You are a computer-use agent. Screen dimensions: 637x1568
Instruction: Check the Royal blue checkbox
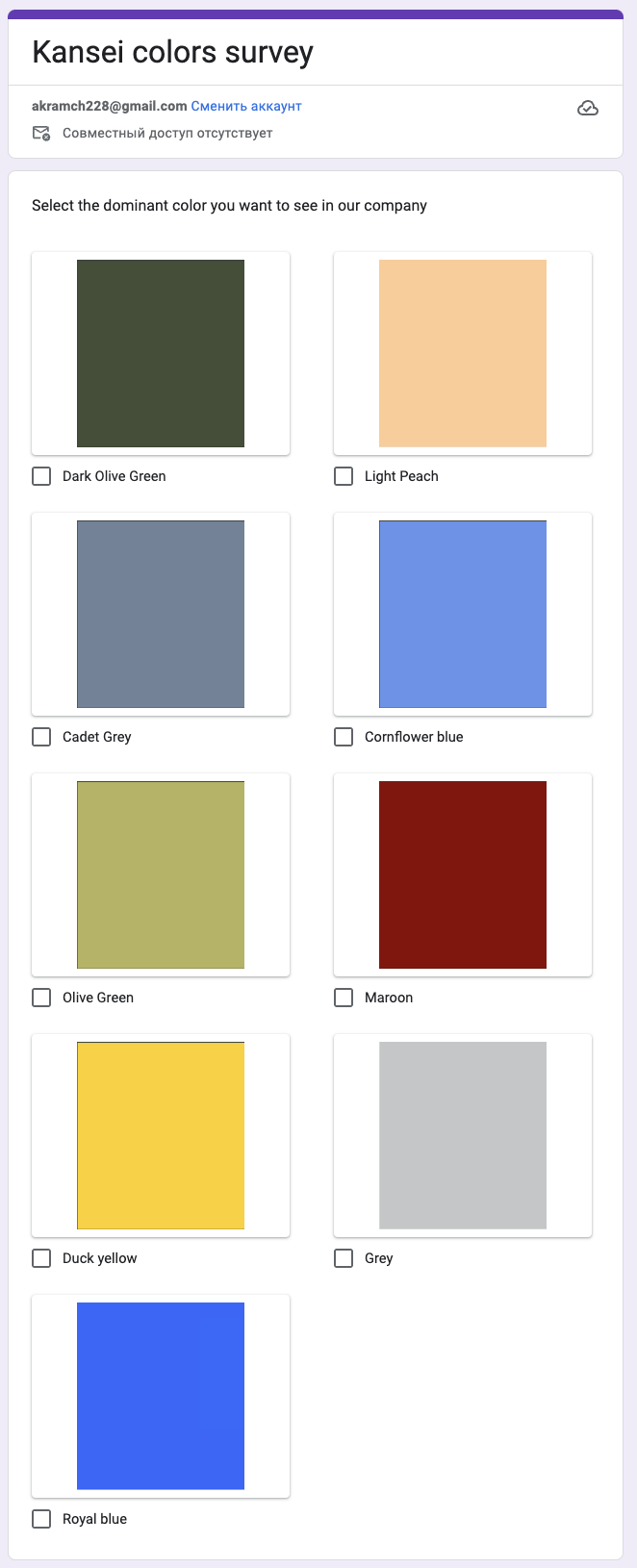41,1519
